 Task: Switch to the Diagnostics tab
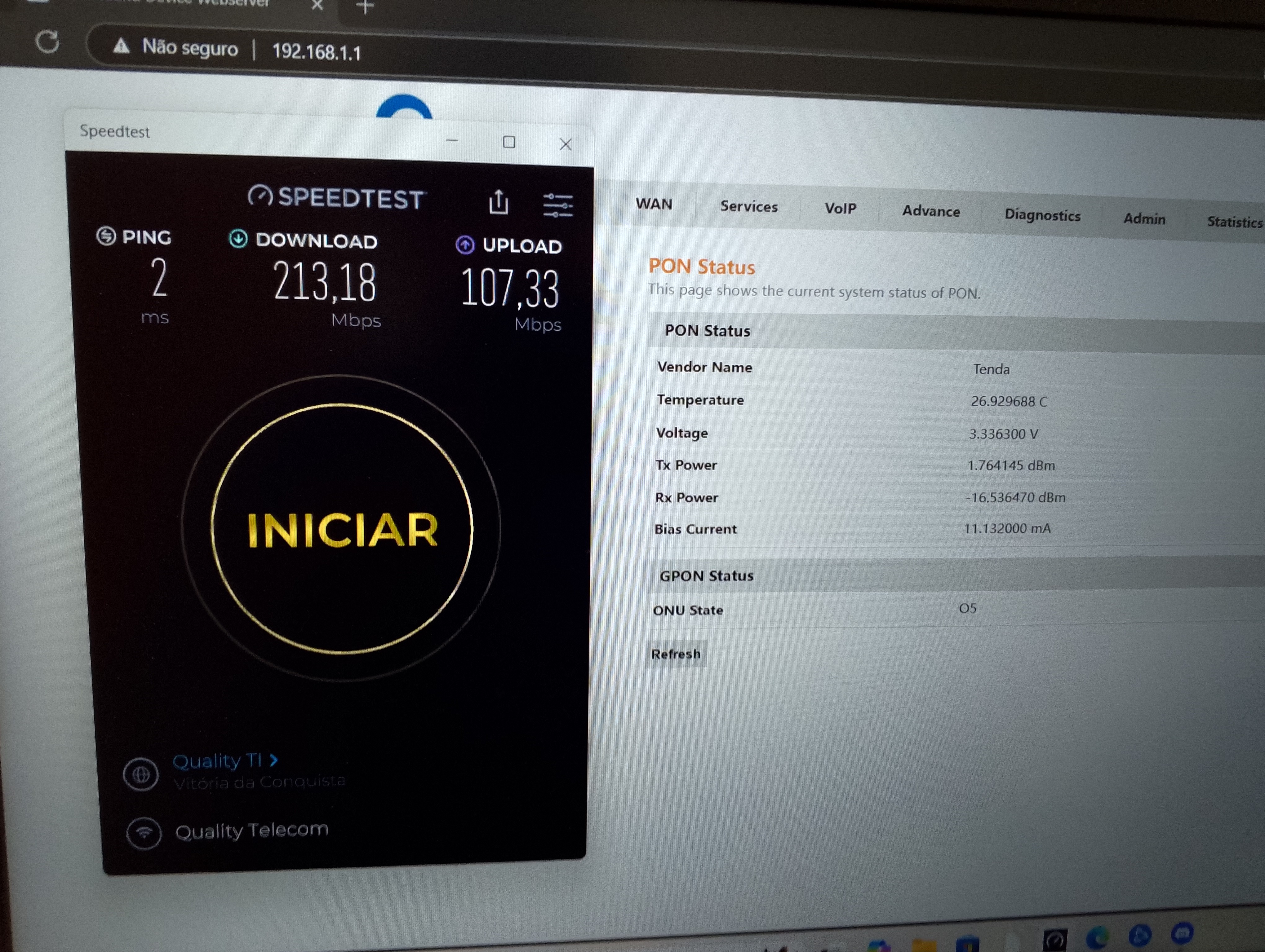click(1042, 215)
